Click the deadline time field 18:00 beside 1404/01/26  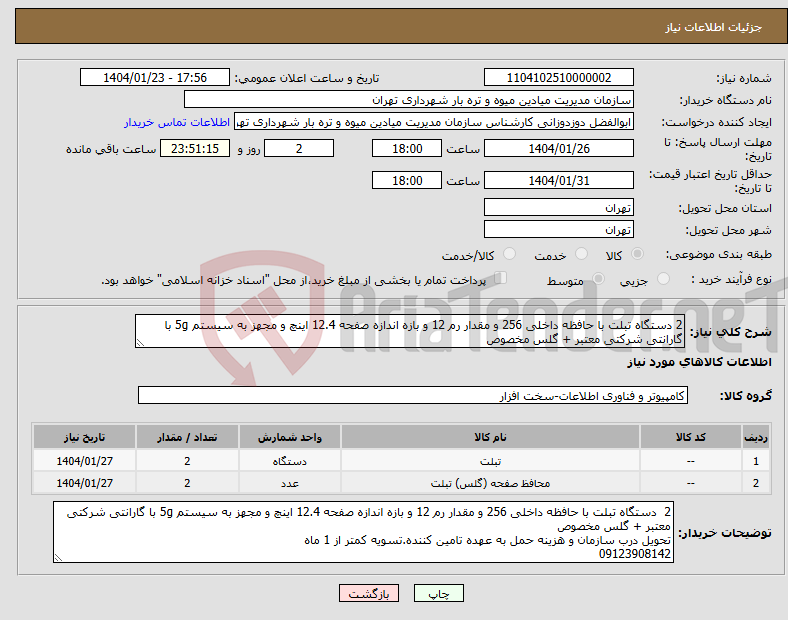tap(407, 149)
